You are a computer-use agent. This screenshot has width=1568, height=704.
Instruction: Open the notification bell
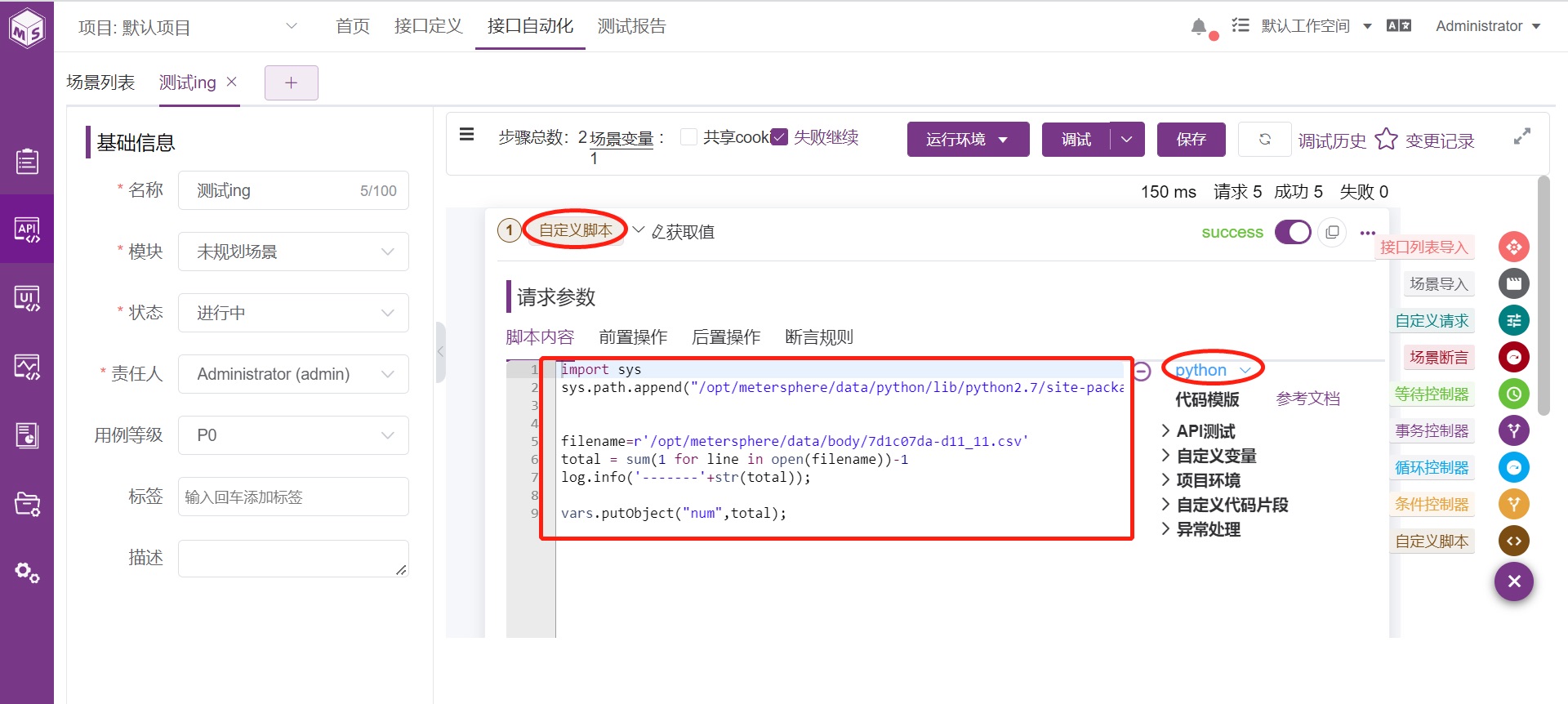[x=1199, y=26]
